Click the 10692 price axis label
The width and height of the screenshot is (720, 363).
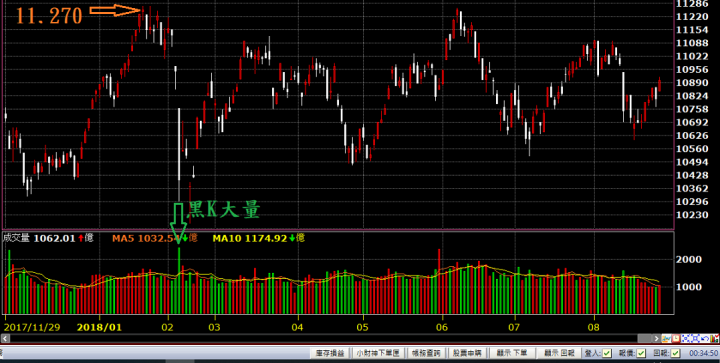point(692,123)
